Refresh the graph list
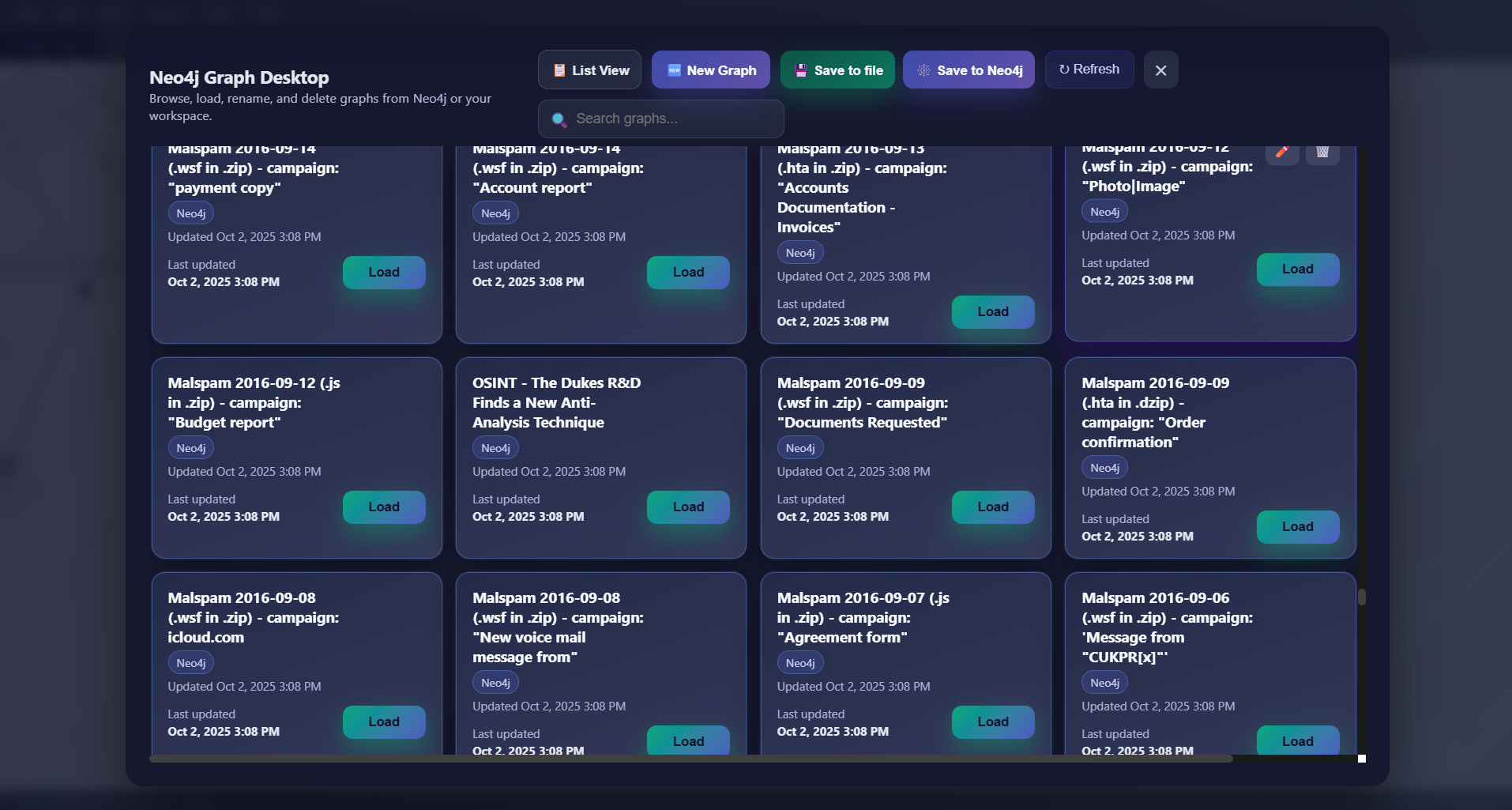This screenshot has width=1512, height=810. pos(1089,70)
